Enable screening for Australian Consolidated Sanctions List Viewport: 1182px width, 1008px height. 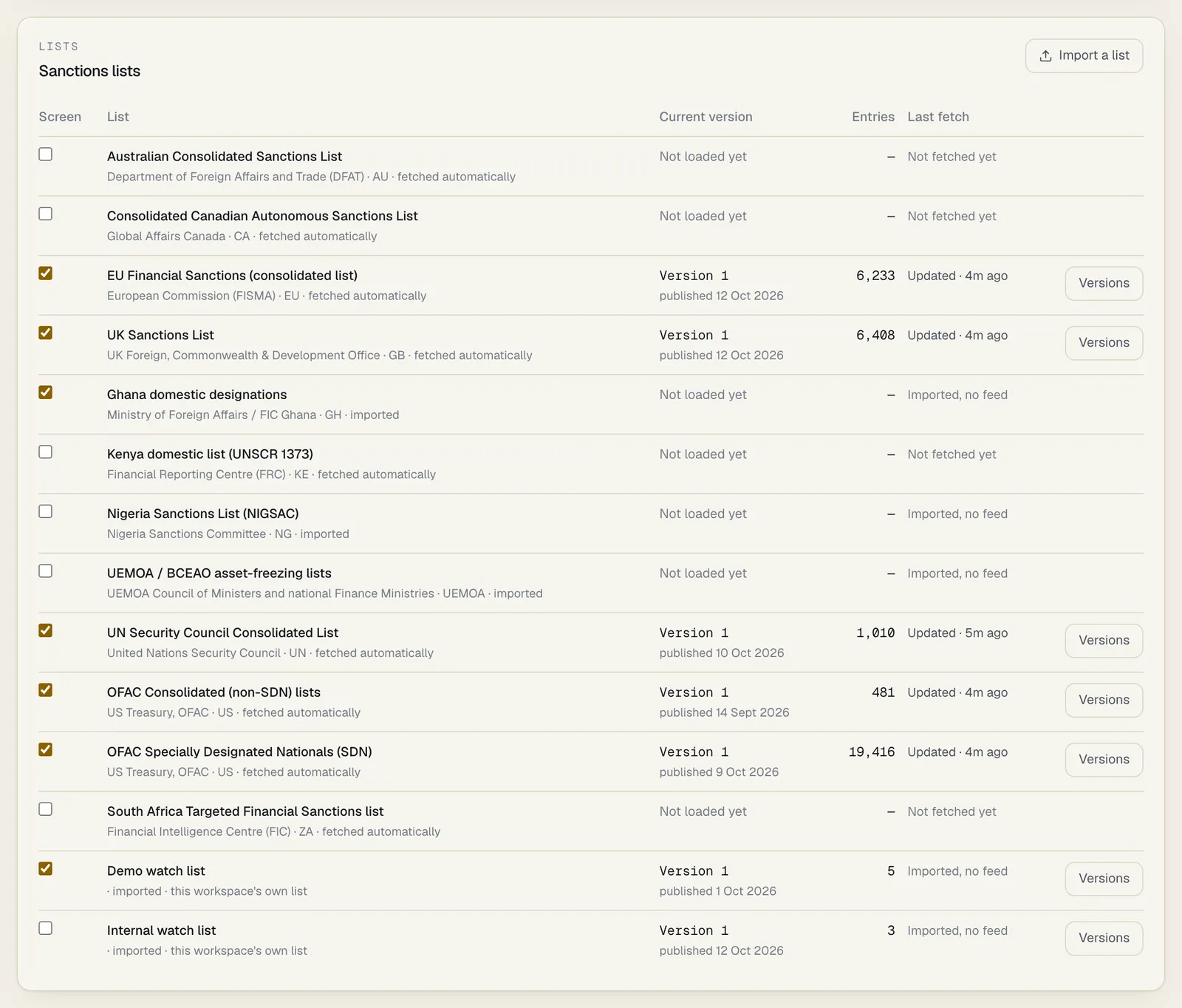[46, 154]
